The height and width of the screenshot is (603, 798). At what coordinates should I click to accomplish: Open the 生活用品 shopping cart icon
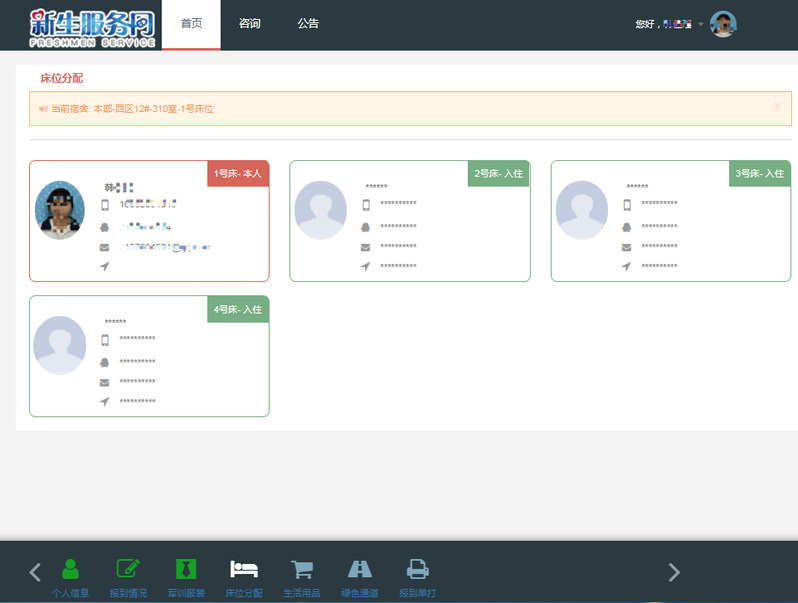pyautogui.click(x=301, y=570)
